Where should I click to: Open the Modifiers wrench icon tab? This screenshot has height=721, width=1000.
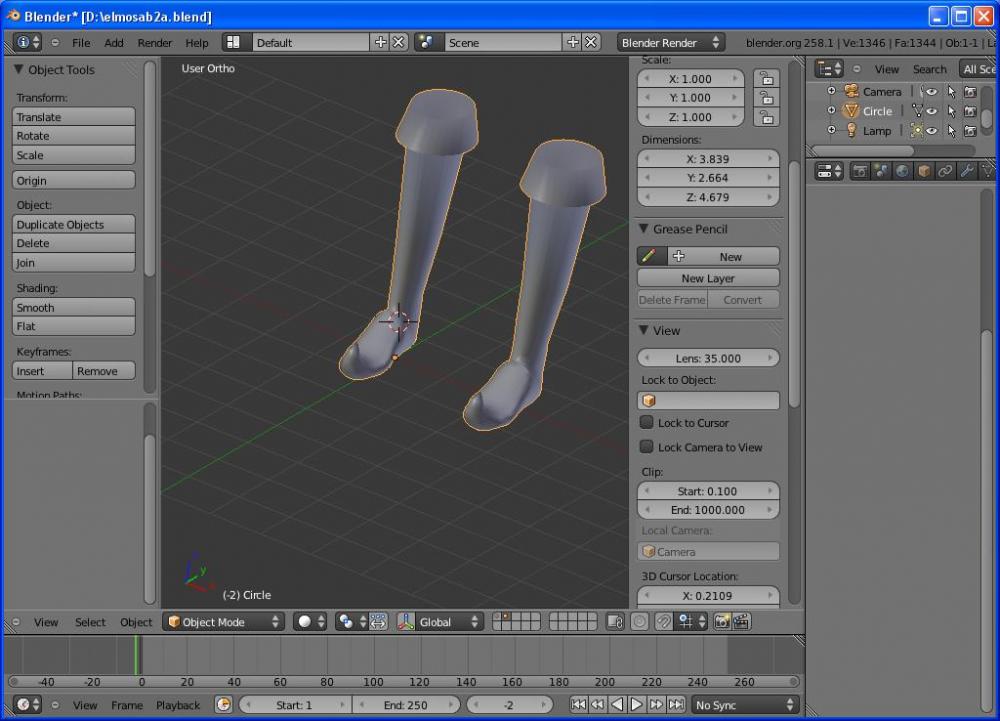967,171
